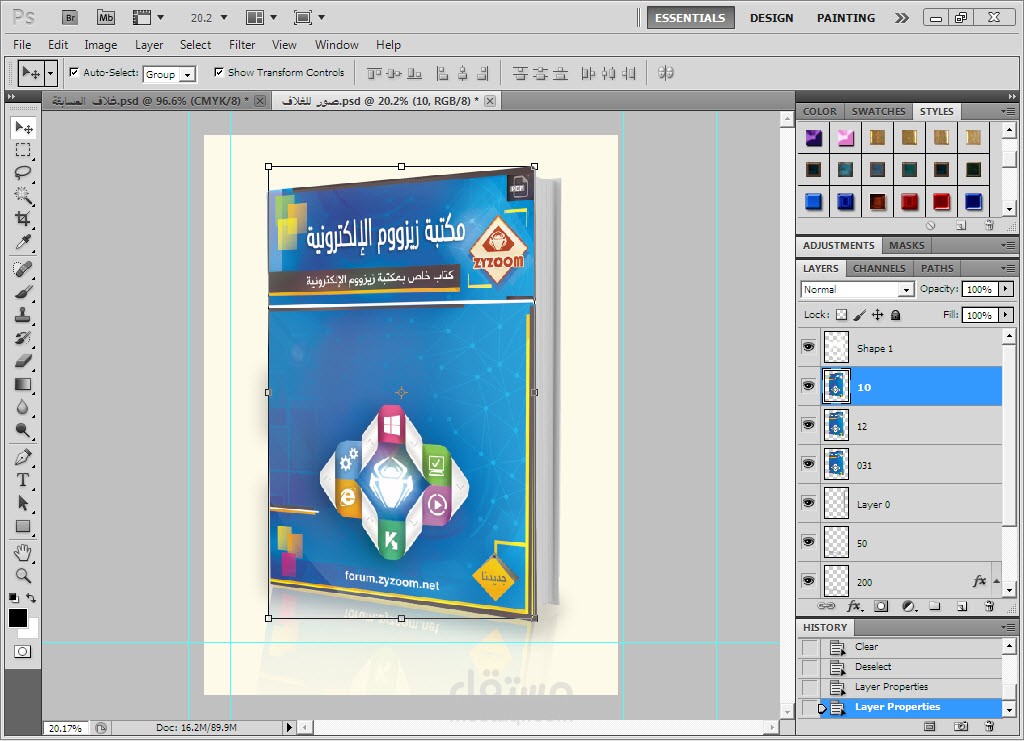Image resolution: width=1024 pixels, height=741 pixels.
Task: Apply the pink style in top row
Action: pos(845,138)
